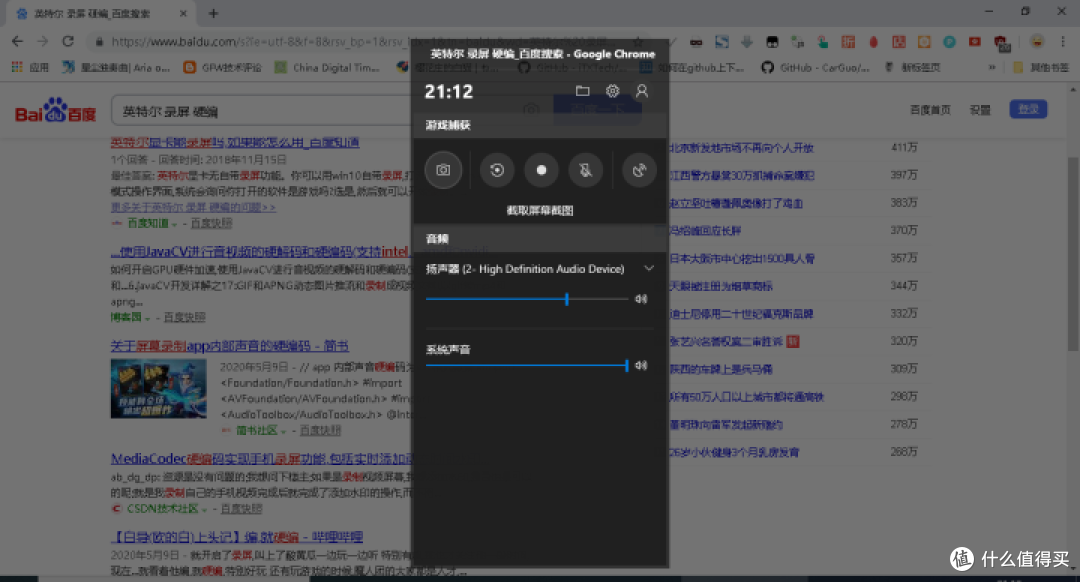Click the blue Baidu login button
Screen dimensions: 1080x582
click(1028, 109)
